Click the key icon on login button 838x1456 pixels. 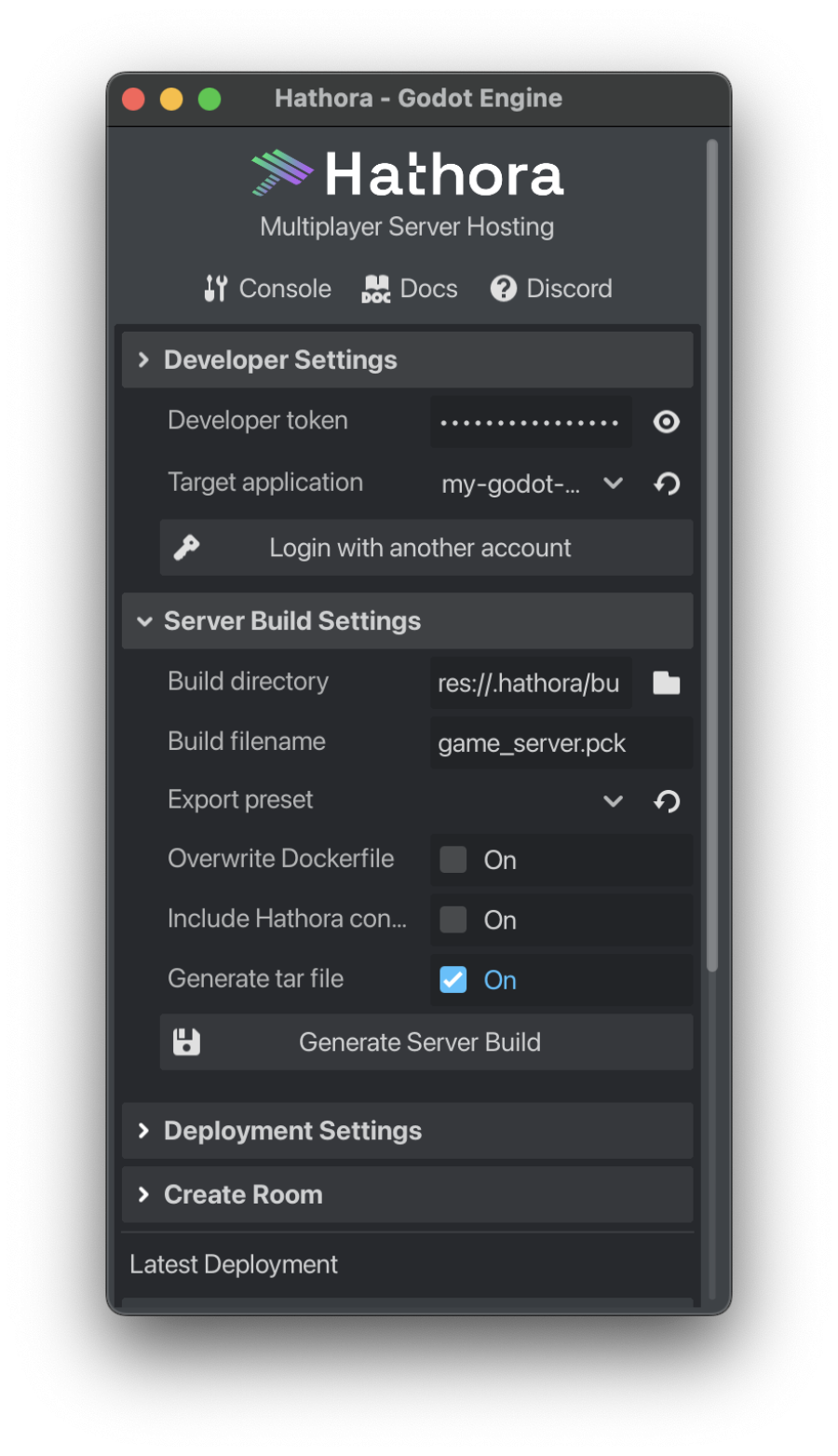pos(187,548)
